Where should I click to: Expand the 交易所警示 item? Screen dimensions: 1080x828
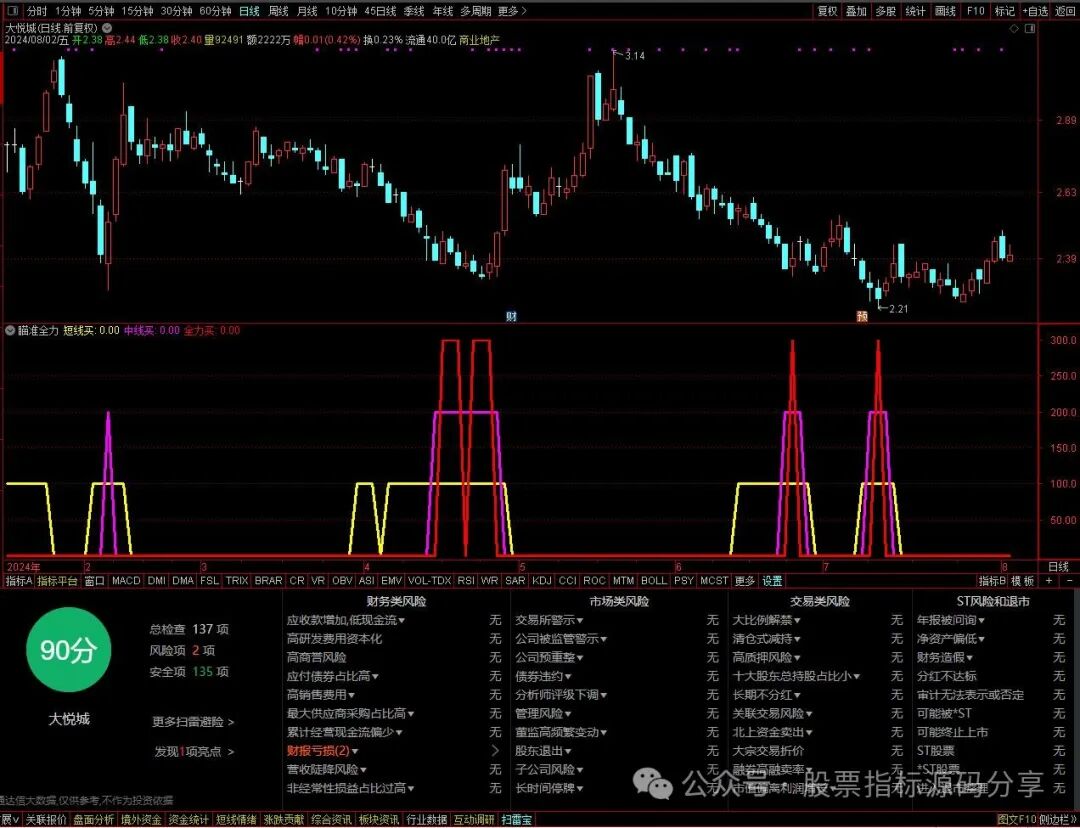549,620
